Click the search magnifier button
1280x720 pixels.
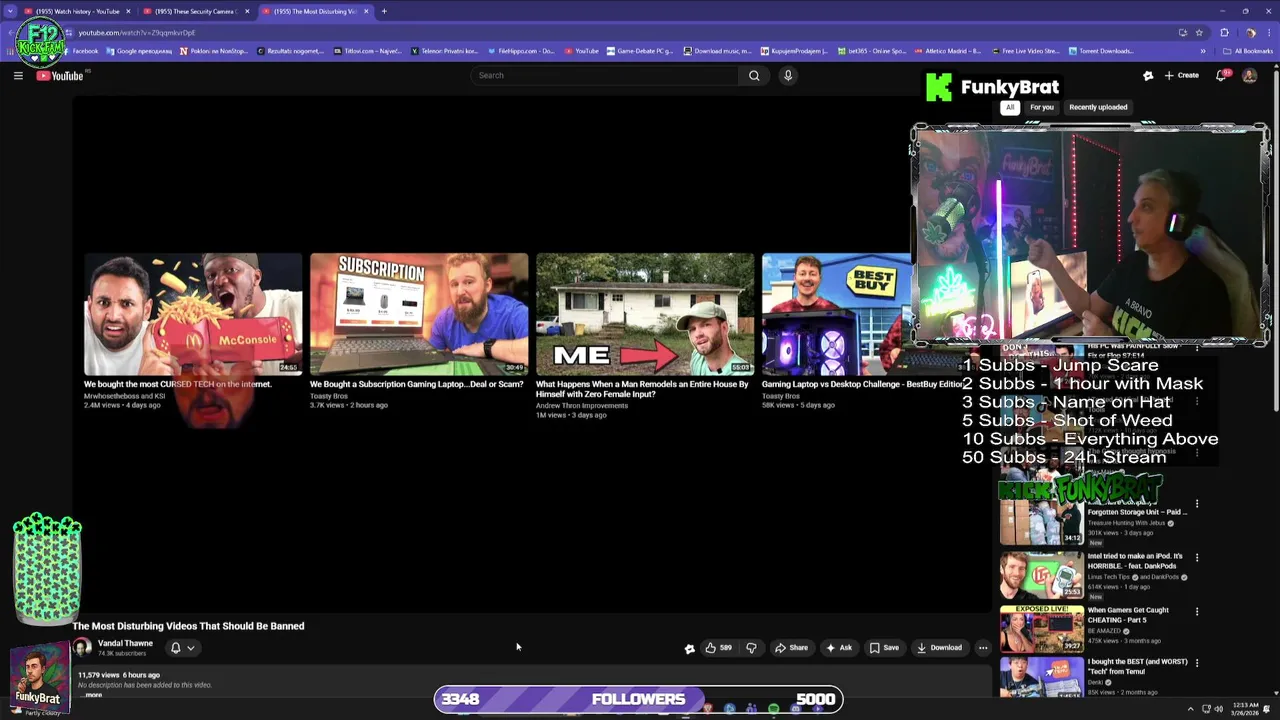click(754, 75)
